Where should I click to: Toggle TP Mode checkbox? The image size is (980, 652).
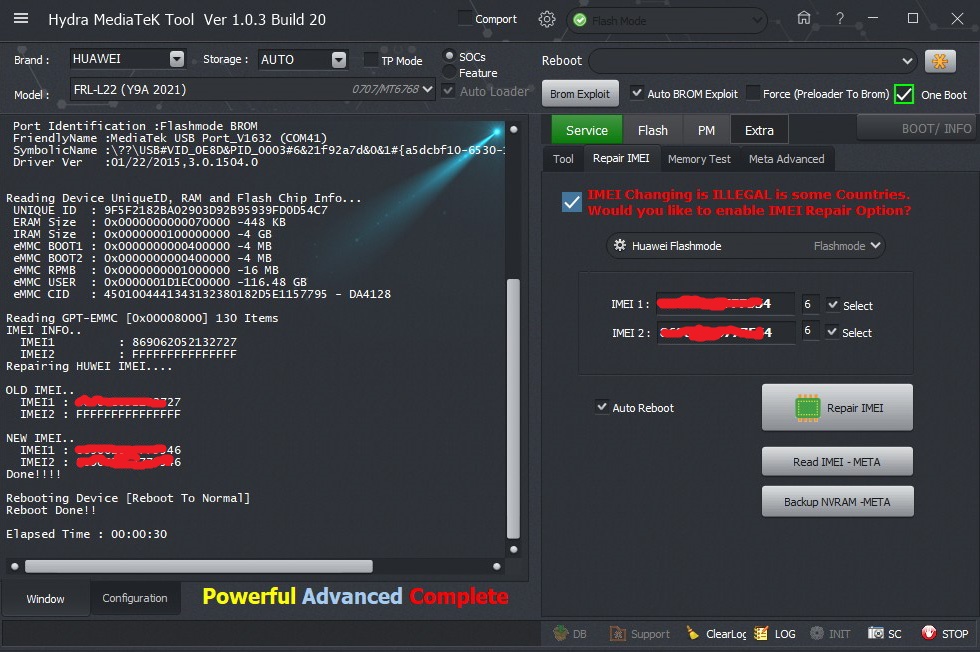pos(371,60)
